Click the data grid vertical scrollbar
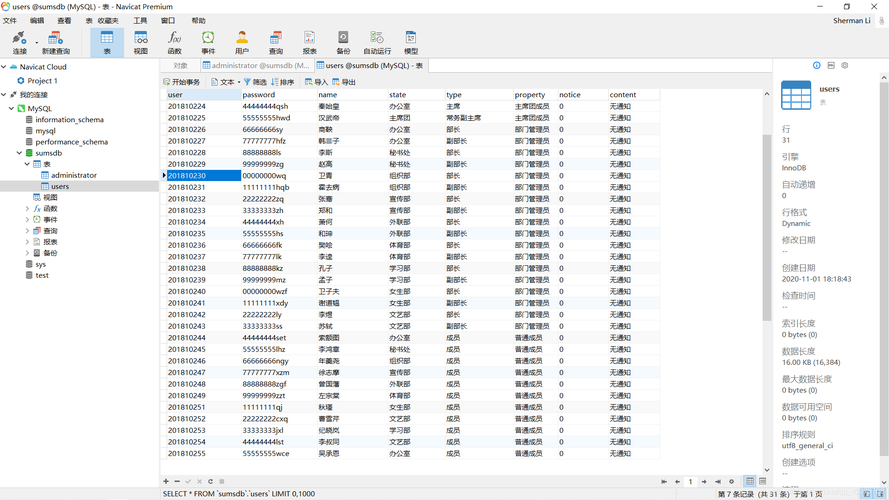Viewport: 889px width, 500px height. (x=767, y=227)
